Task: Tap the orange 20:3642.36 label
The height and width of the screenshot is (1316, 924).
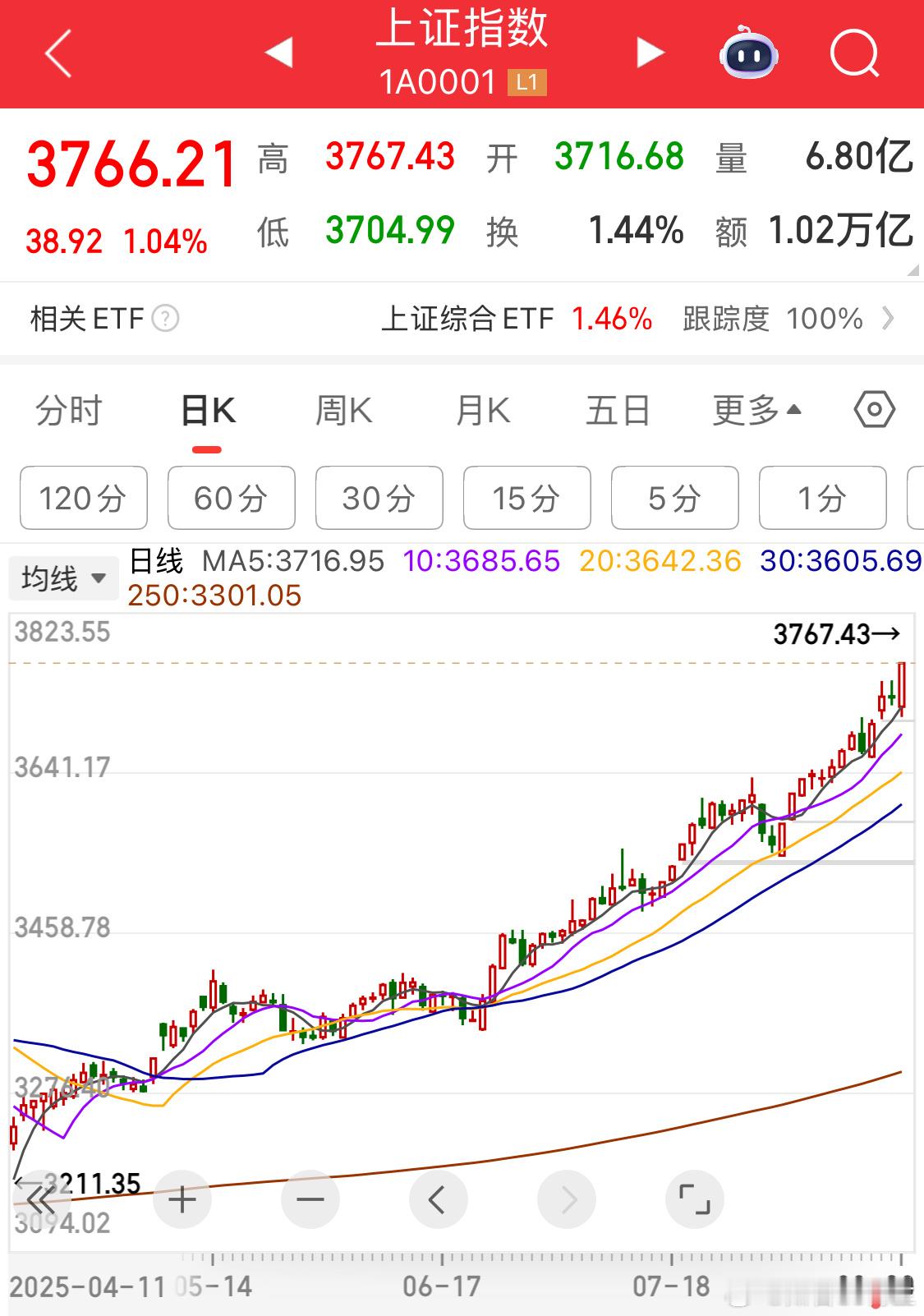Action: (x=660, y=561)
